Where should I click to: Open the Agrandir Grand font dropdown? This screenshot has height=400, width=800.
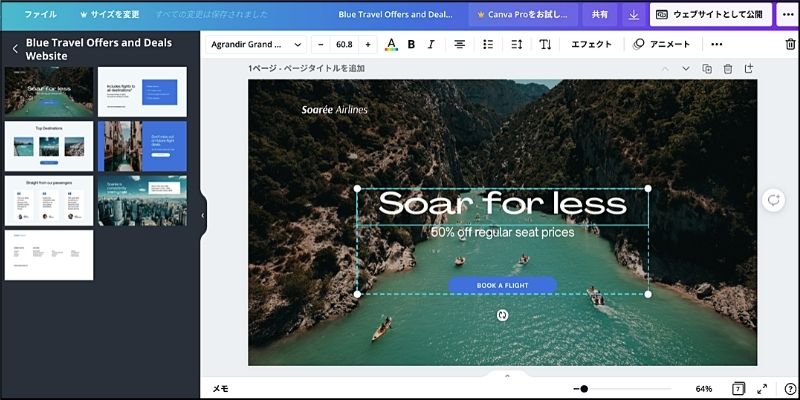256,44
